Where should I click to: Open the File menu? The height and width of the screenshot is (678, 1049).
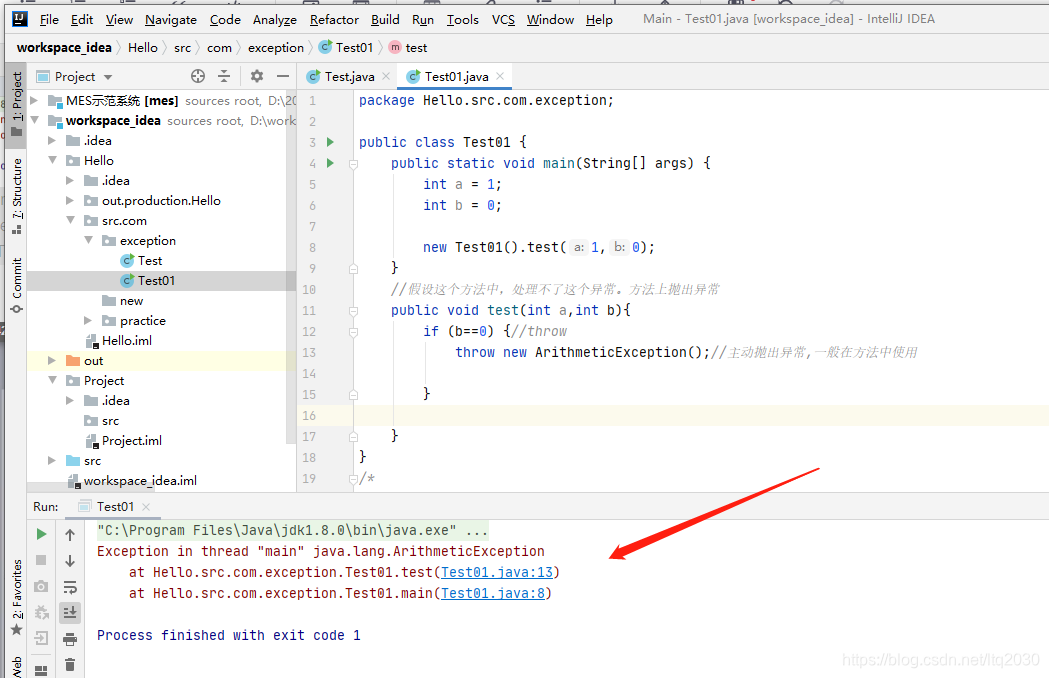[x=50, y=19]
